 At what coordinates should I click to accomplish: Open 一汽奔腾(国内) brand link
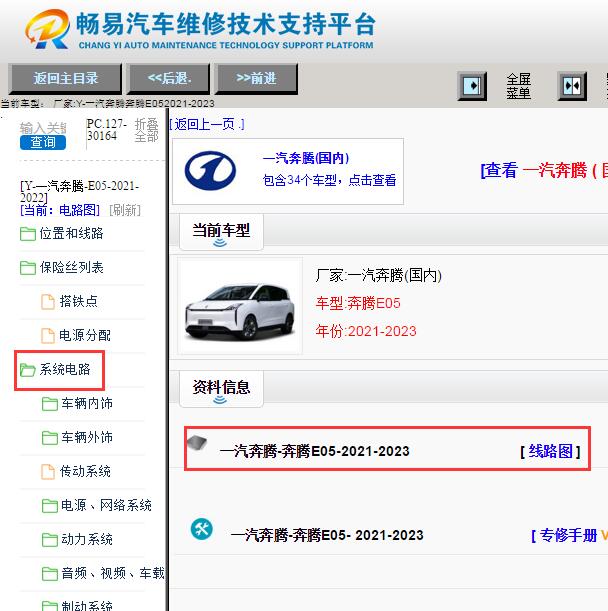[x=306, y=158]
